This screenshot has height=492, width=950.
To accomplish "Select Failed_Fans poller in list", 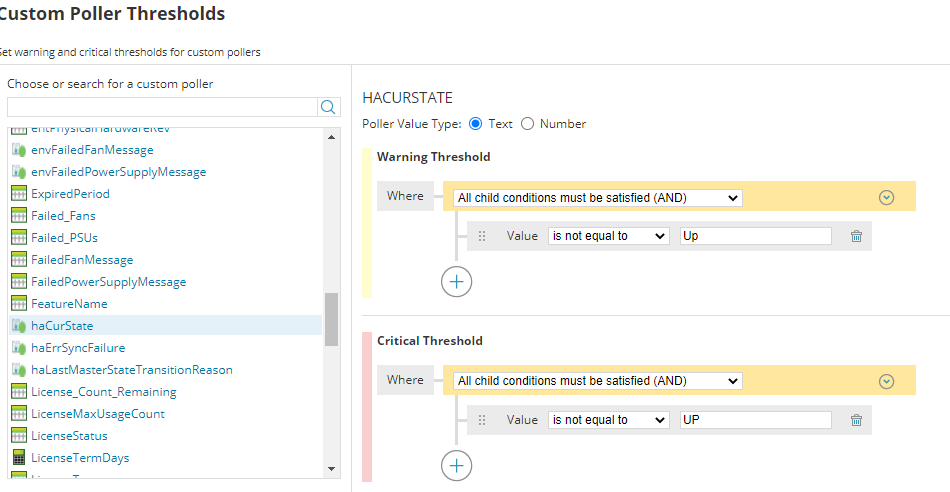I will [x=63, y=216].
